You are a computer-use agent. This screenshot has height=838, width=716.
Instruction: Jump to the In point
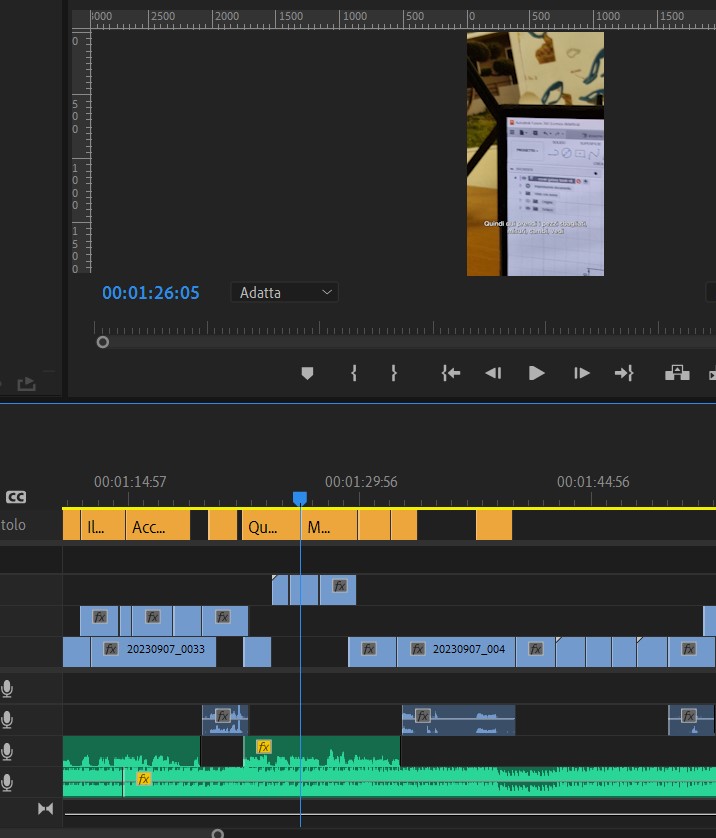tap(451, 373)
